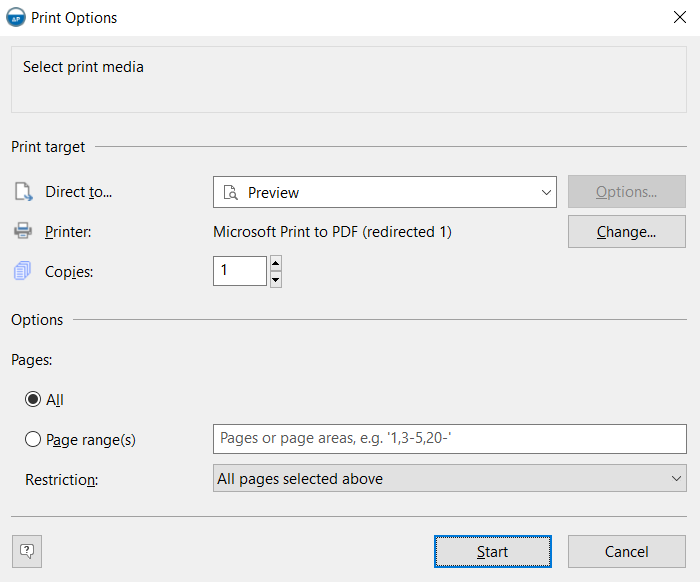700x582 pixels.
Task: Focus the page range text field
Action: click(x=450, y=439)
